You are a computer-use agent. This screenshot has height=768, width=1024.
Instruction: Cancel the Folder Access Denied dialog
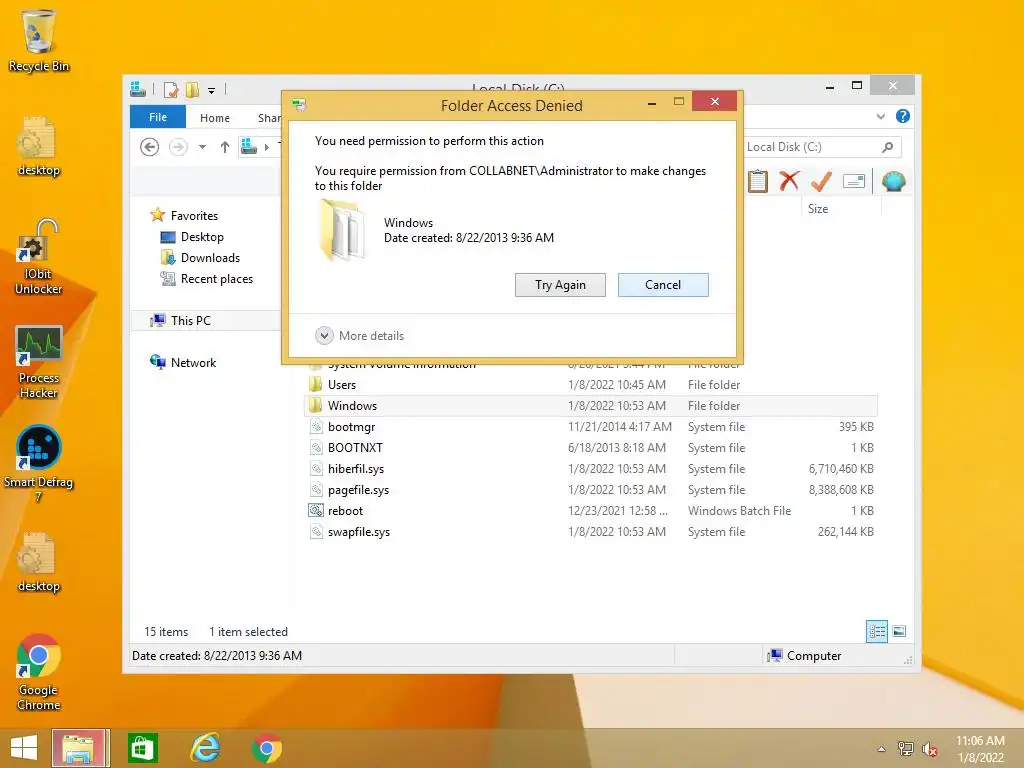tap(663, 285)
